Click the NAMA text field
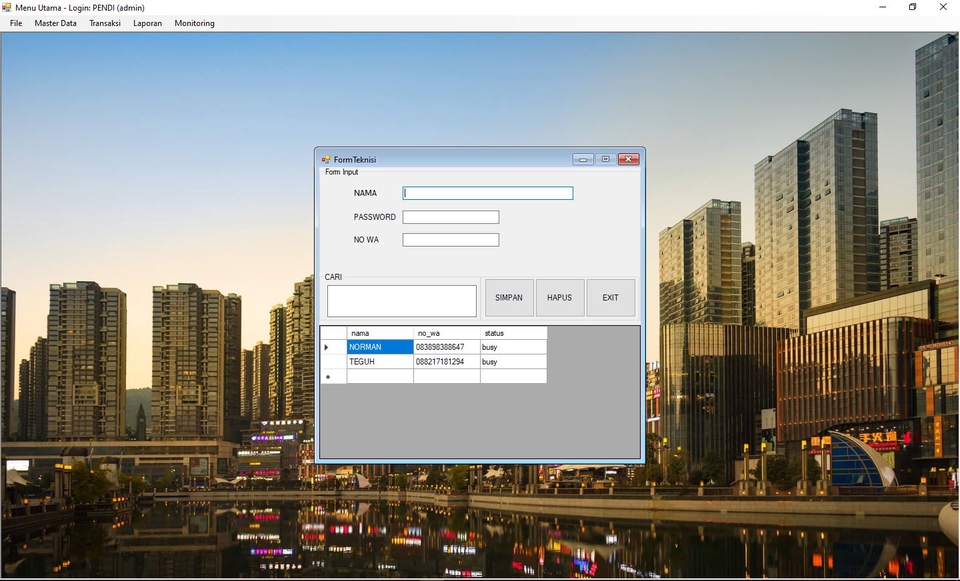Image resolution: width=960 pixels, height=581 pixels. (x=488, y=193)
